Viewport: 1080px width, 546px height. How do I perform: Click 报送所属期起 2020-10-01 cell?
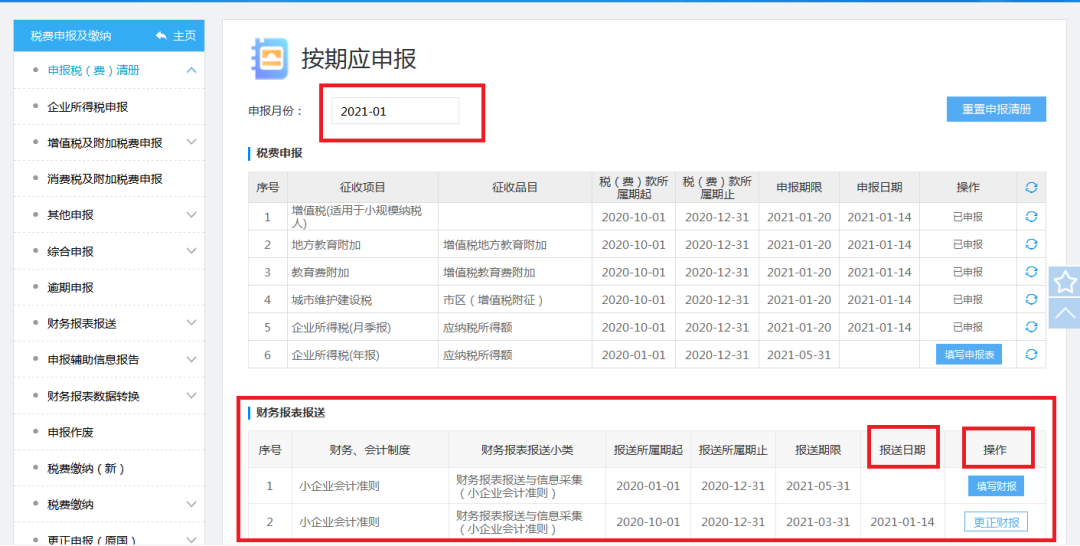point(647,522)
